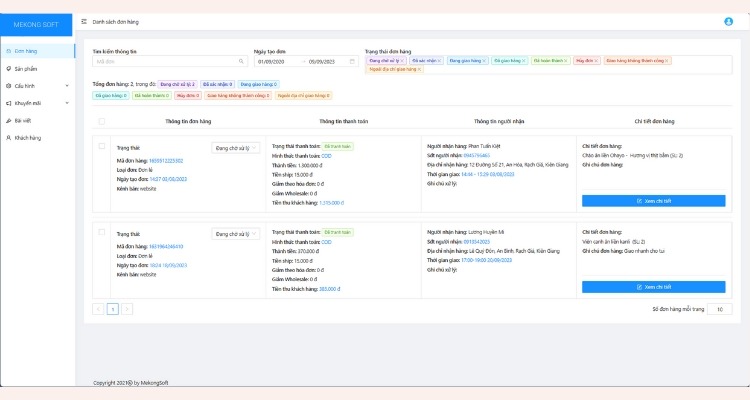The width and height of the screenshot is (750, 400).
Task: Open the user account avatar icon
Action: point(728,21)
